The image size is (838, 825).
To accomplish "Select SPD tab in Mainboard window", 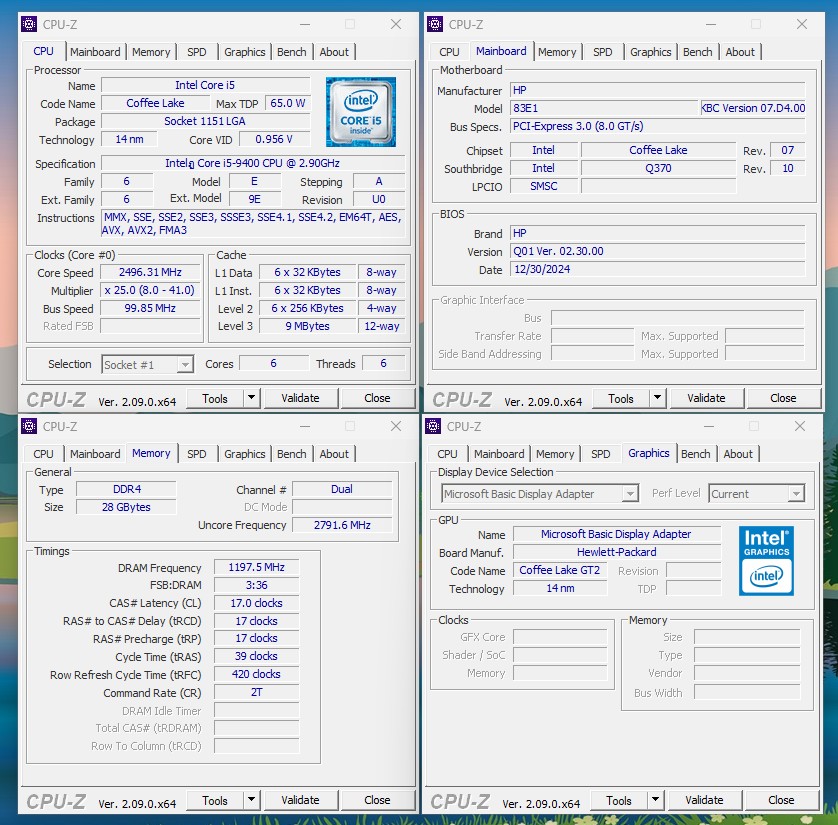I will (602, 52).
